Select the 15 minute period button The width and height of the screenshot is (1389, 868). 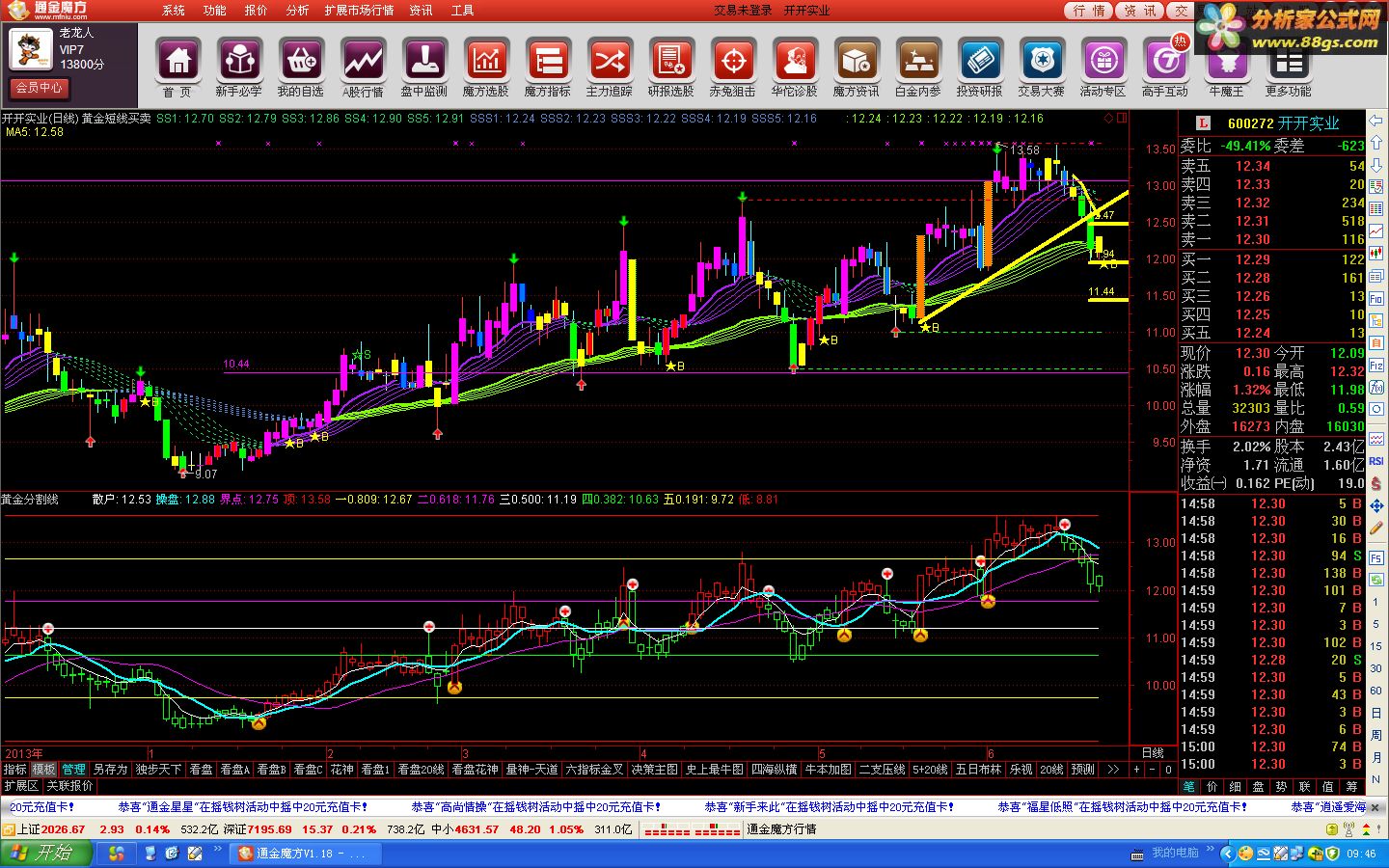tap(1376, 646)
